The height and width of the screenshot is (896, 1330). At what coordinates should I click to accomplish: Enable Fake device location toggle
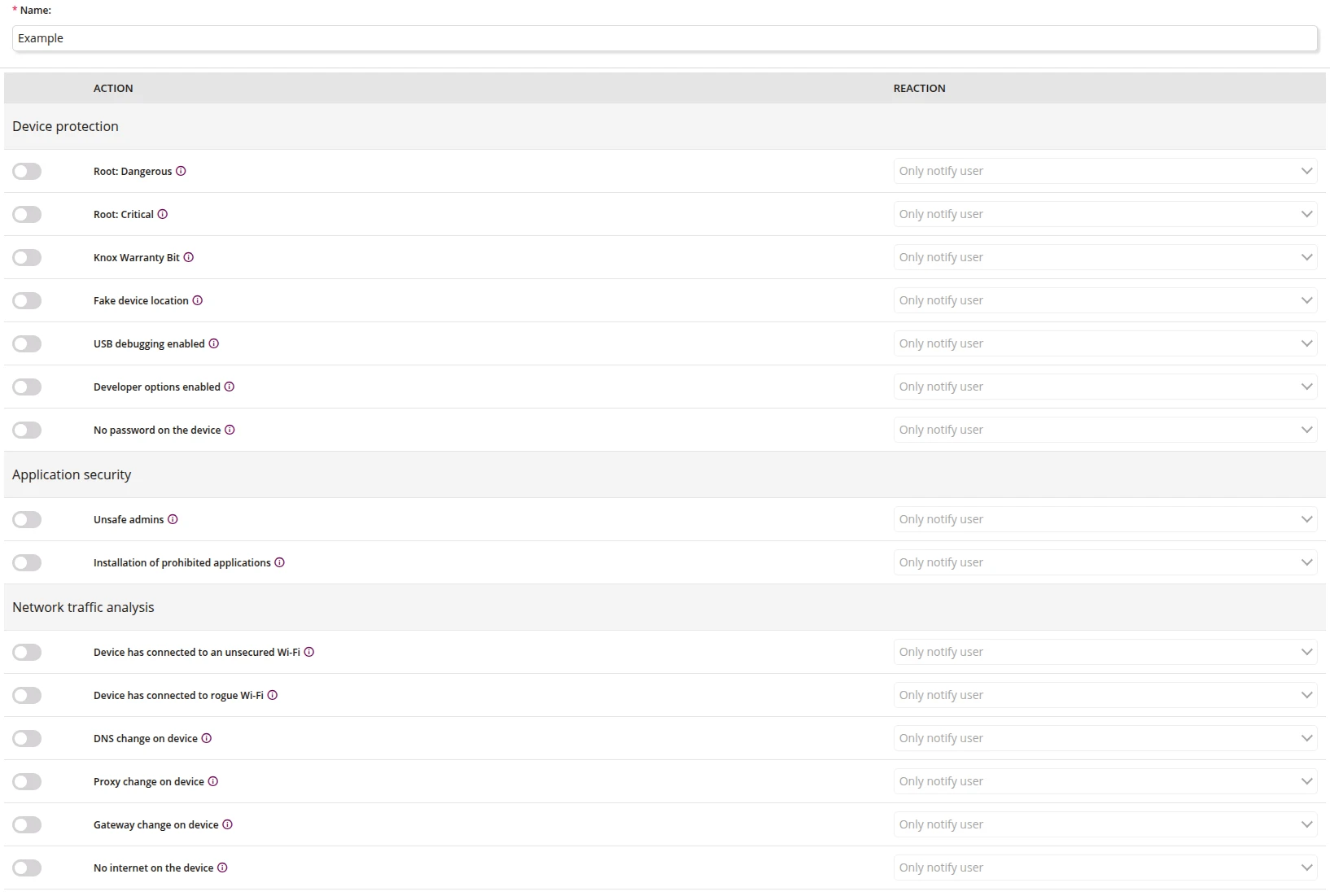27,300
